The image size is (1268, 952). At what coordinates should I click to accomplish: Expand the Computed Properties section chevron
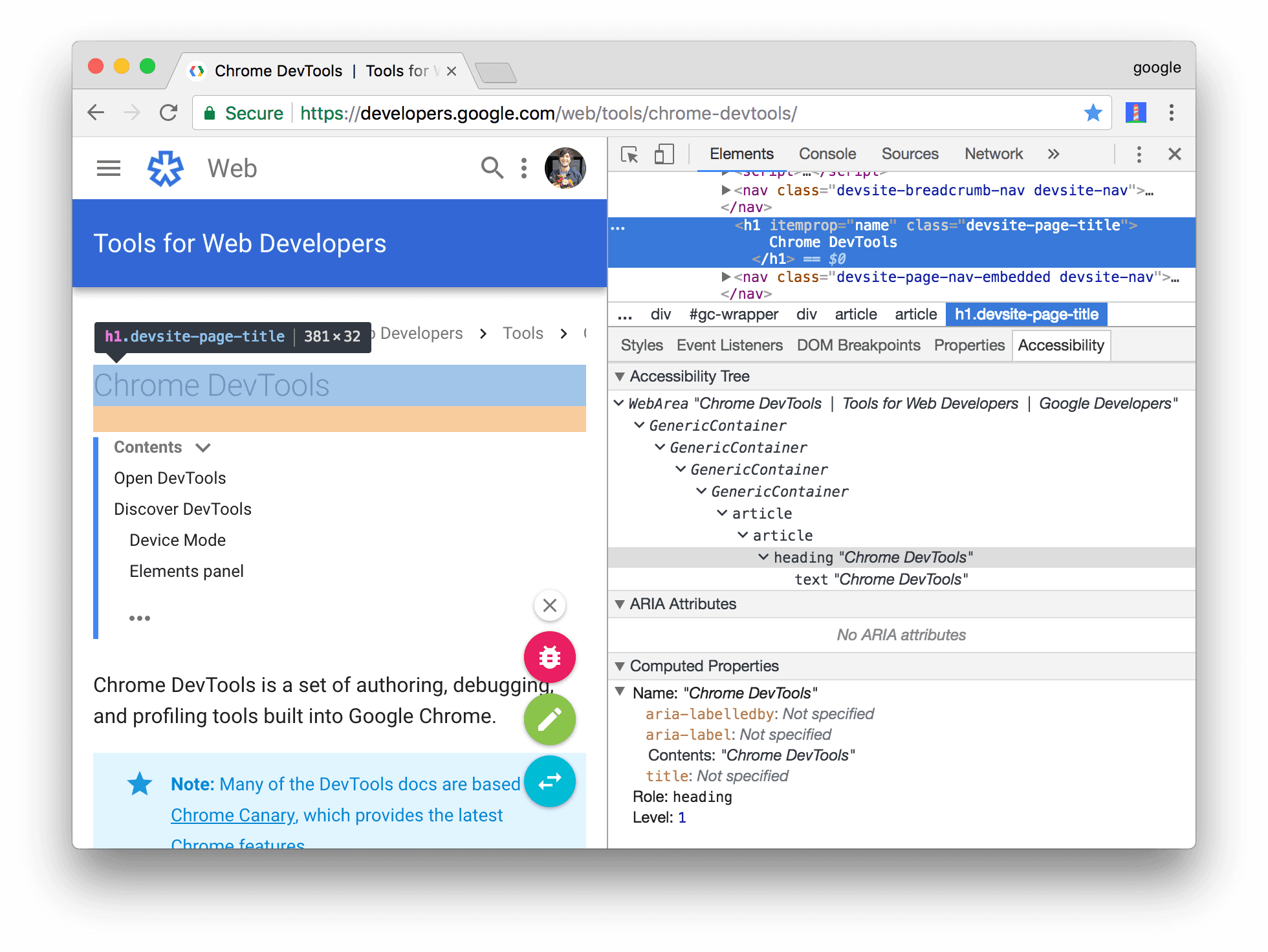click(x=621, y=666)
